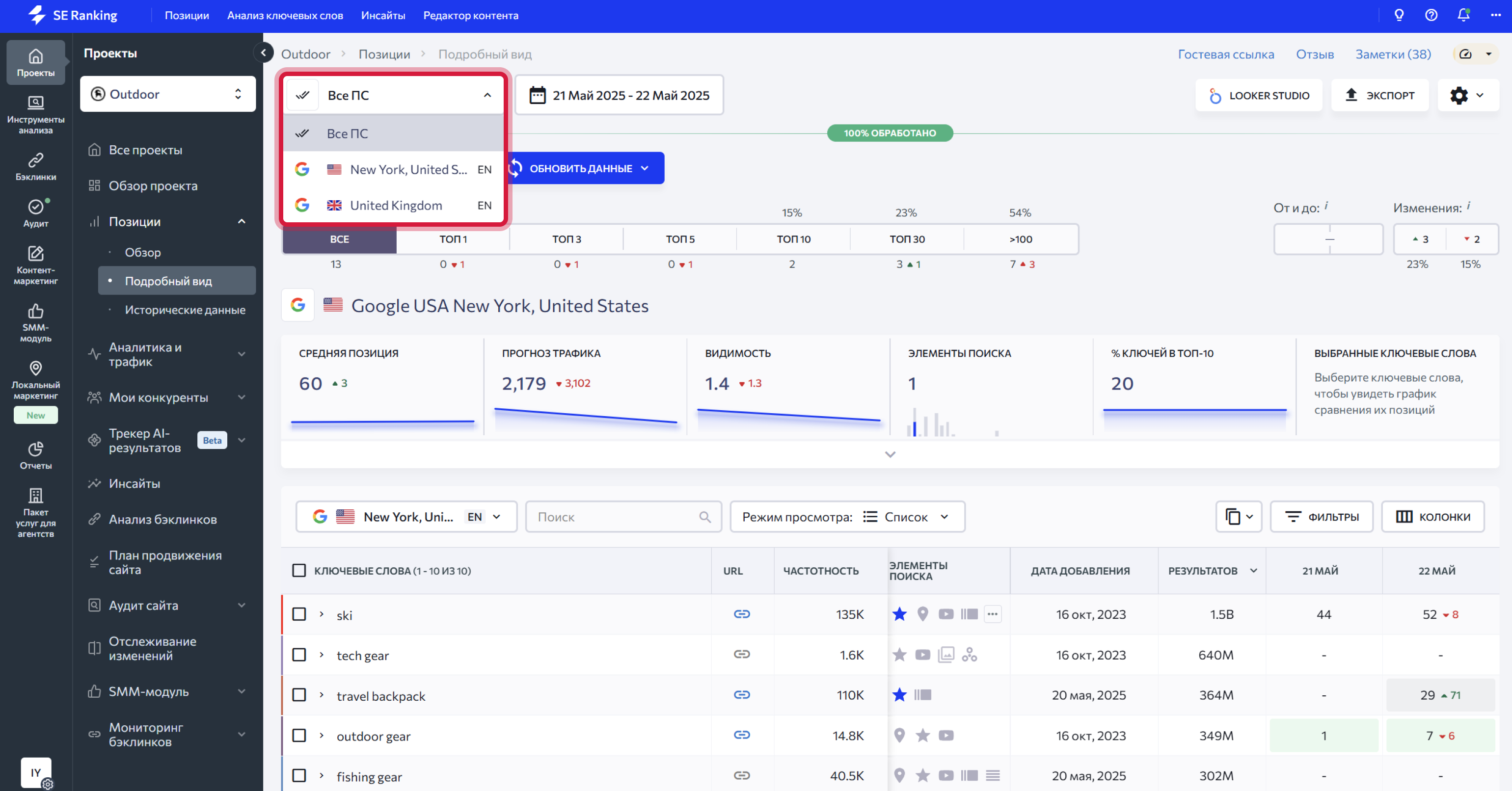This screenshot has width=1512, height=791.
Task: Open the ФИЛЬТРЫ button
Action: tap(1322, 516)
